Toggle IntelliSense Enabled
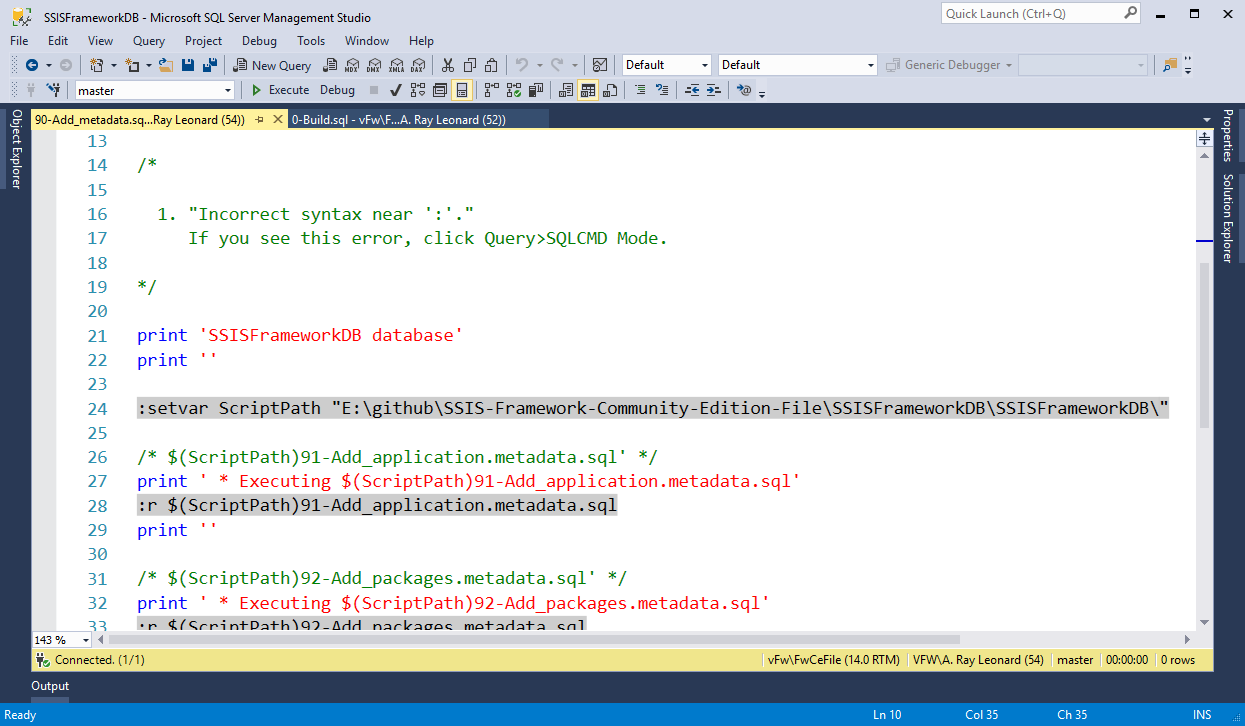The height and width of the screenshot is (726, 1245). [461, 90]
